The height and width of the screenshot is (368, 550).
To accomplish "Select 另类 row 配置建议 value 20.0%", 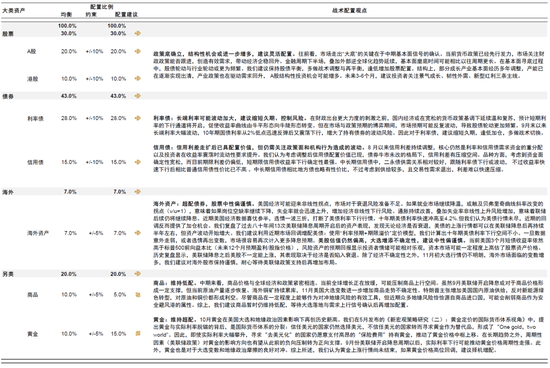I will coord(118,274).
